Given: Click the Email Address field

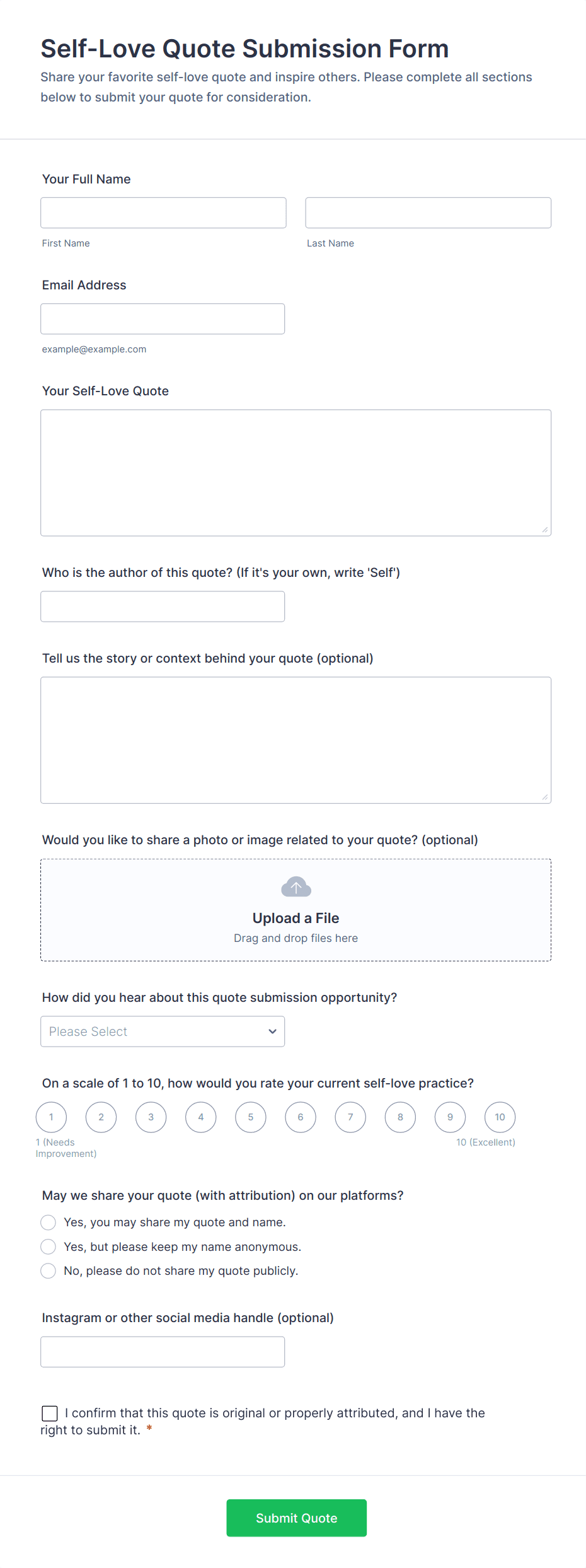Looking at the screenshot, I should (x=163, y=319).
